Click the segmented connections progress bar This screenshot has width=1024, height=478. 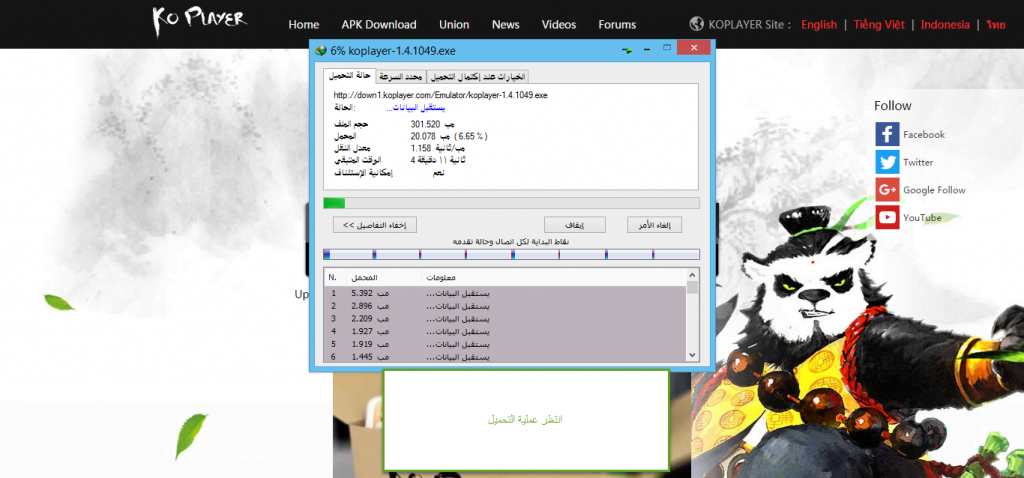point(511,254)
